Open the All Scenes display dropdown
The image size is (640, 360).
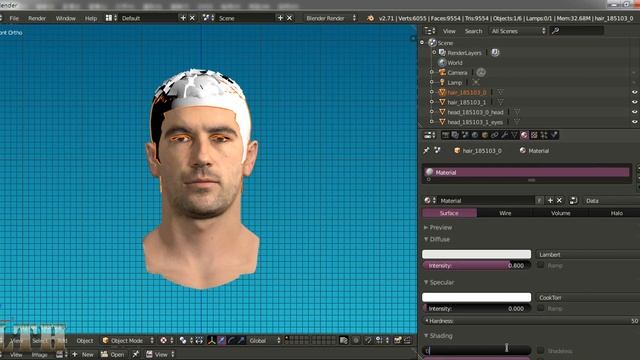(x=518, y=31)
